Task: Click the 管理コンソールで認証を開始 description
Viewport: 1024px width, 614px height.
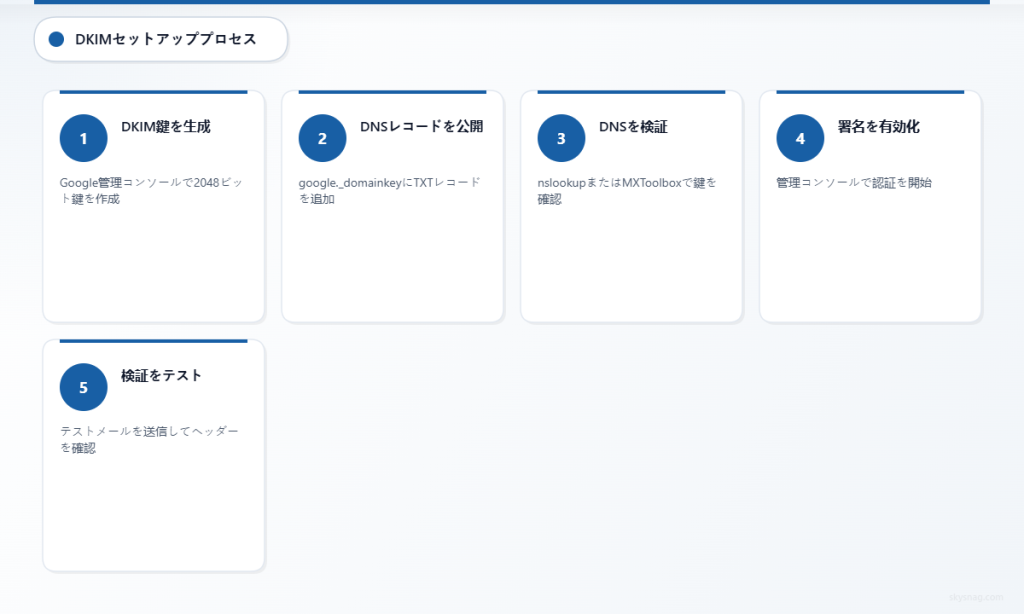Action: [854, 183]
